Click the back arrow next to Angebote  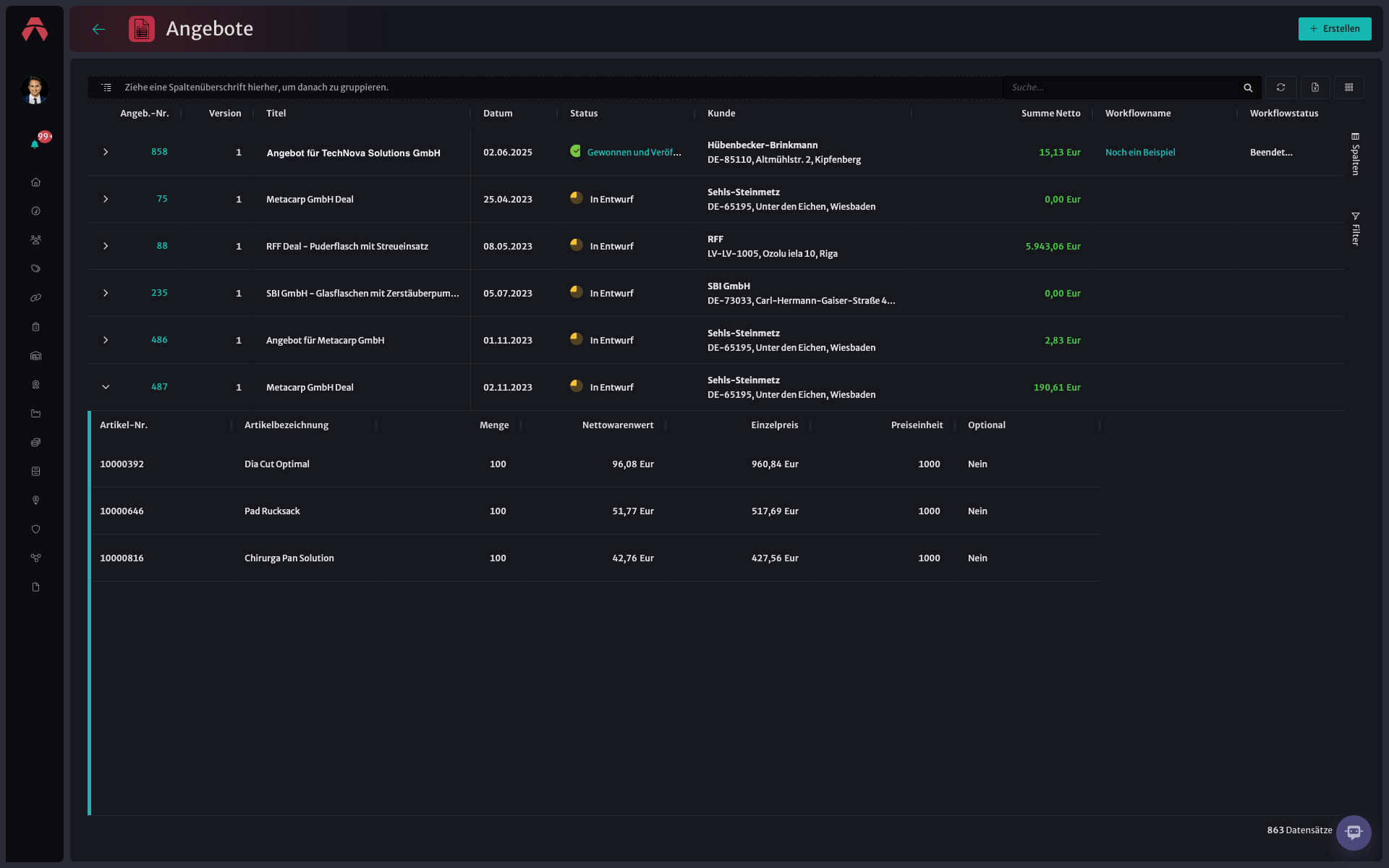click(x=99, y=29)
